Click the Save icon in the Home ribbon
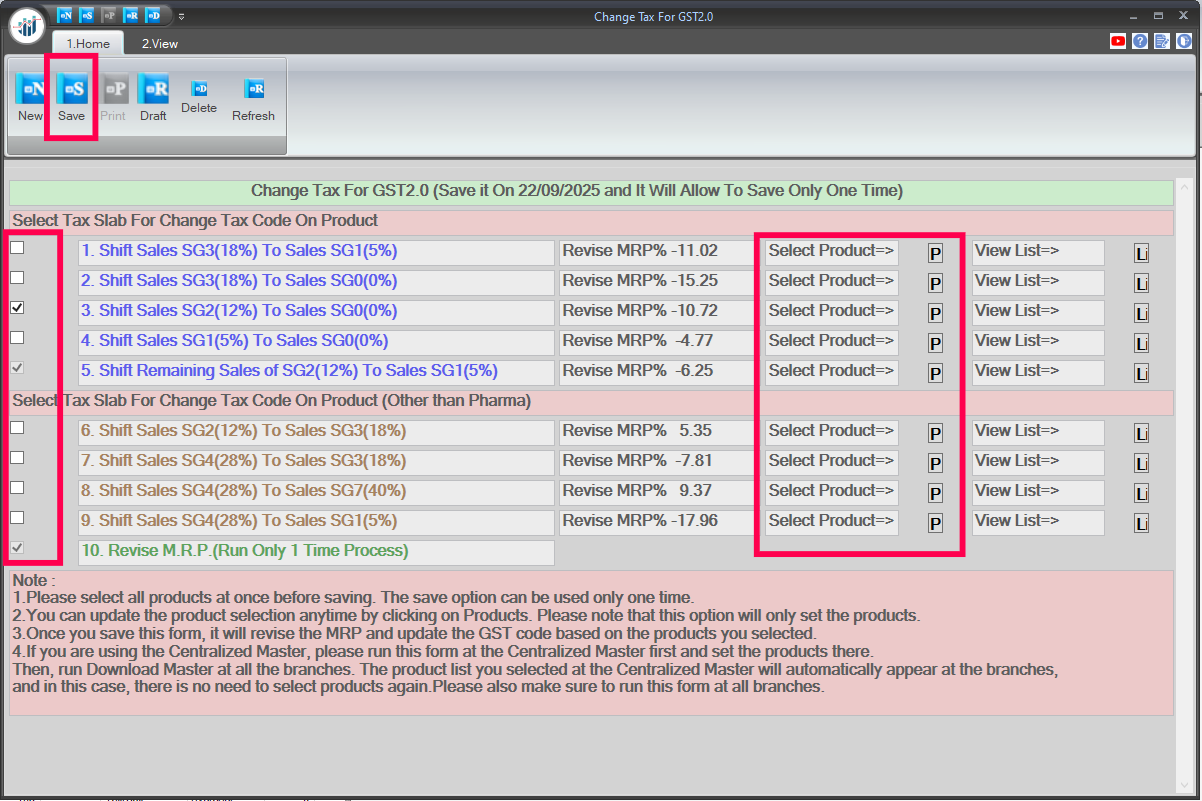The image size is (1202, 801). click(72, 91)
